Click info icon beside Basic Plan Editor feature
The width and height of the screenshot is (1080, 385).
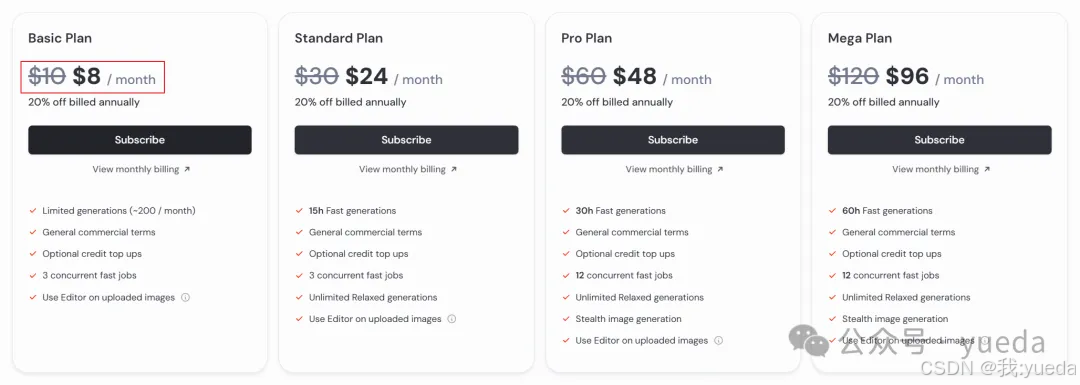point(185,298)
